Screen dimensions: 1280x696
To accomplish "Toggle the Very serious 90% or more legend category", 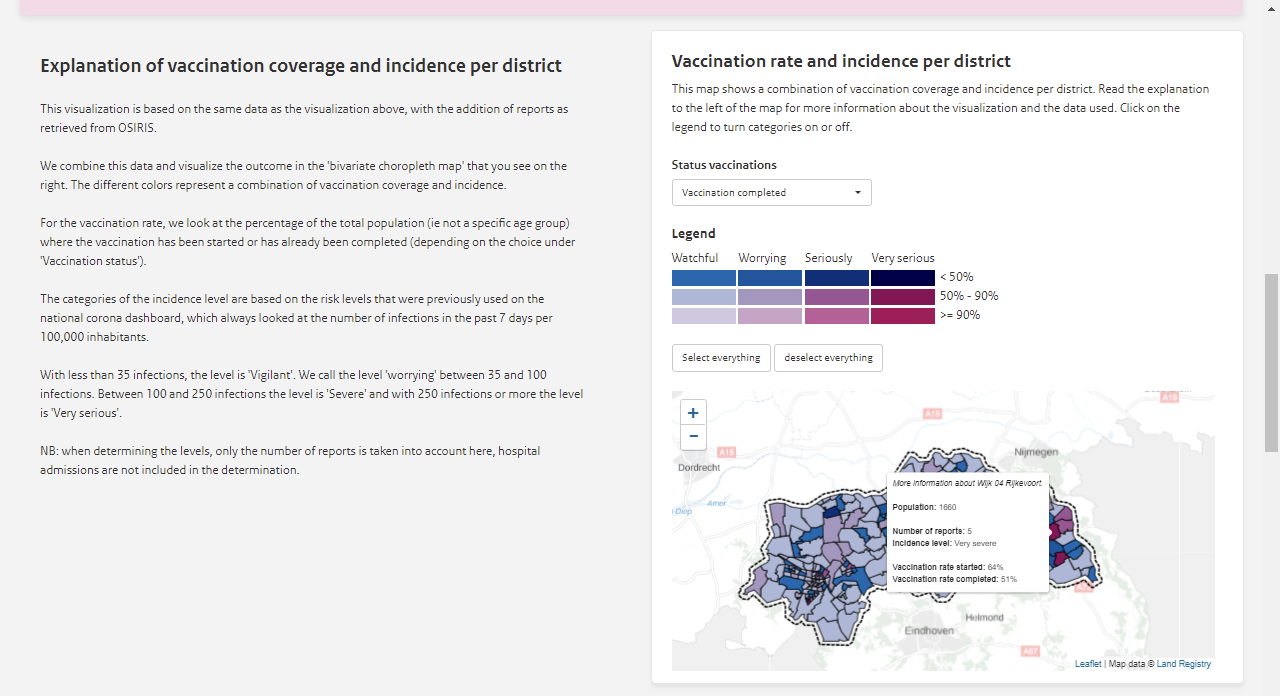I will point(902,315).
